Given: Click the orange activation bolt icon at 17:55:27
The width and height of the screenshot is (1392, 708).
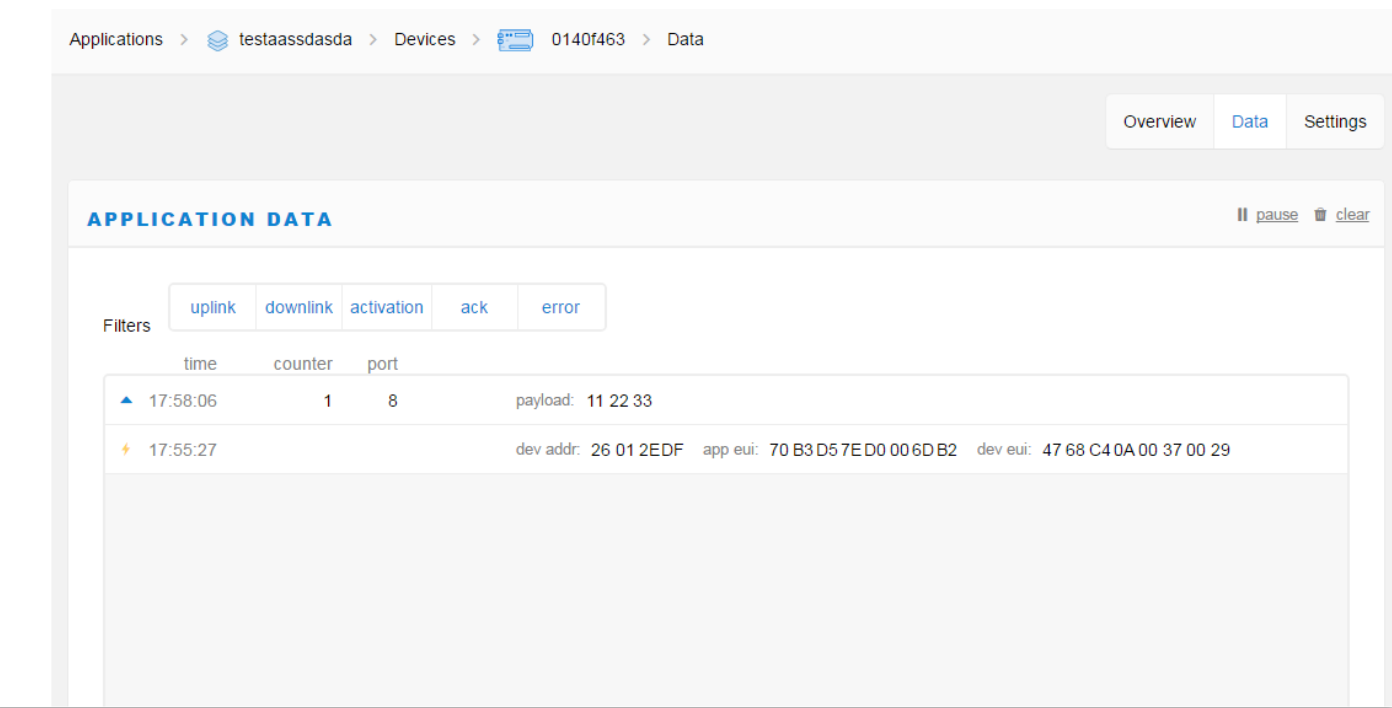Looking at the screenshot, I should (x=126, y=449).
